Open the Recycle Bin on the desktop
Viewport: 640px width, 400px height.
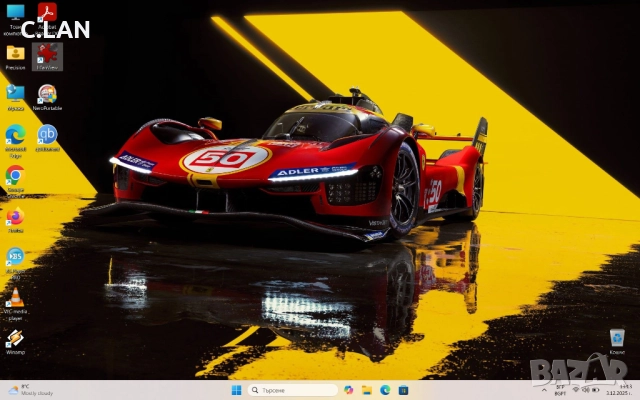[x=617, y=338]
